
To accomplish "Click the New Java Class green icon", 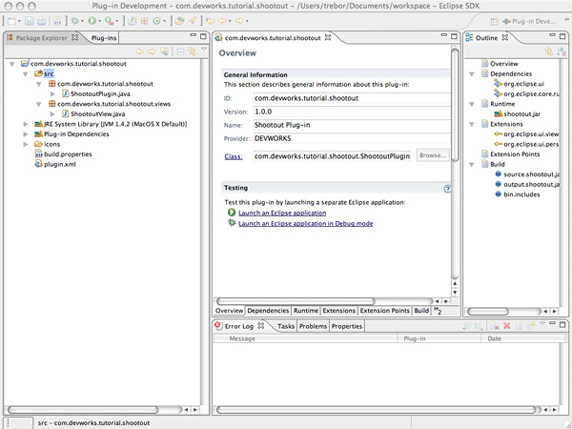I will 157,21.
